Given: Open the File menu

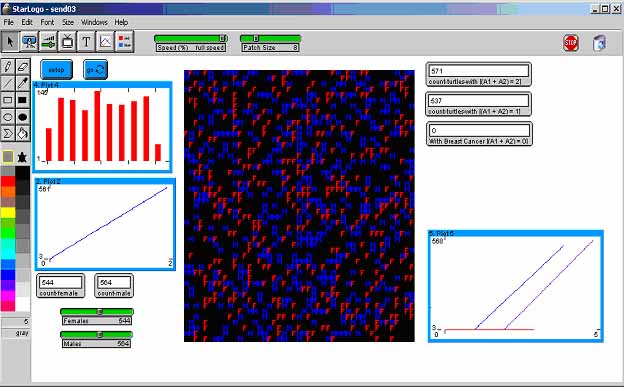Looking at the screenshot, I should point(8,22).
